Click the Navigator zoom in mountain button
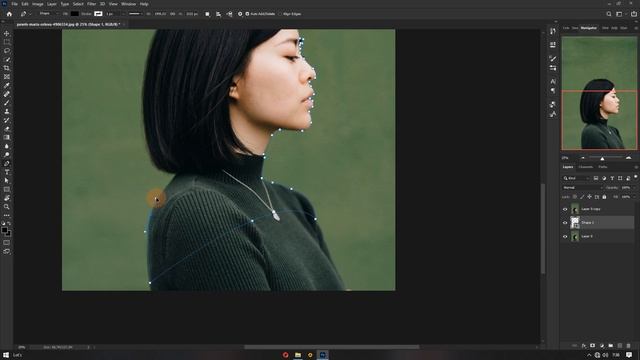 tap(629, 158)
